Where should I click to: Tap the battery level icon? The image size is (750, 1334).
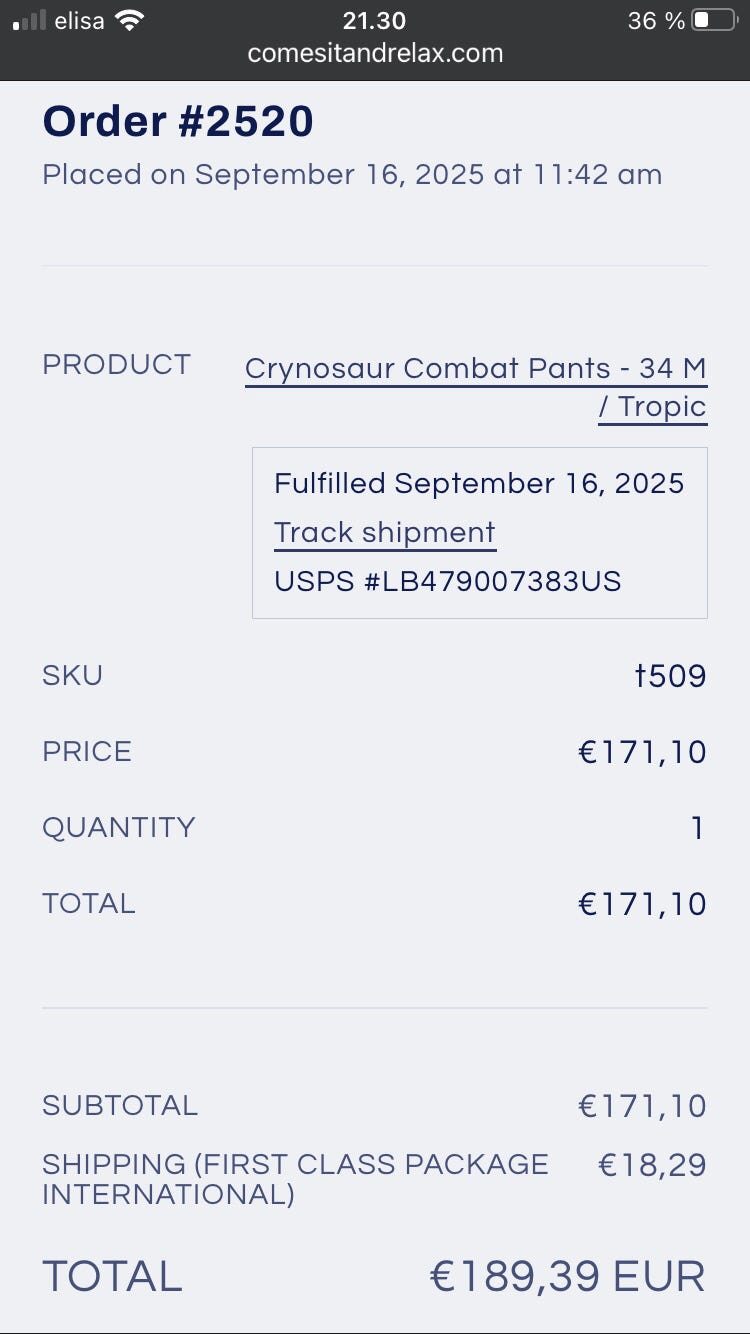point(714,20)
